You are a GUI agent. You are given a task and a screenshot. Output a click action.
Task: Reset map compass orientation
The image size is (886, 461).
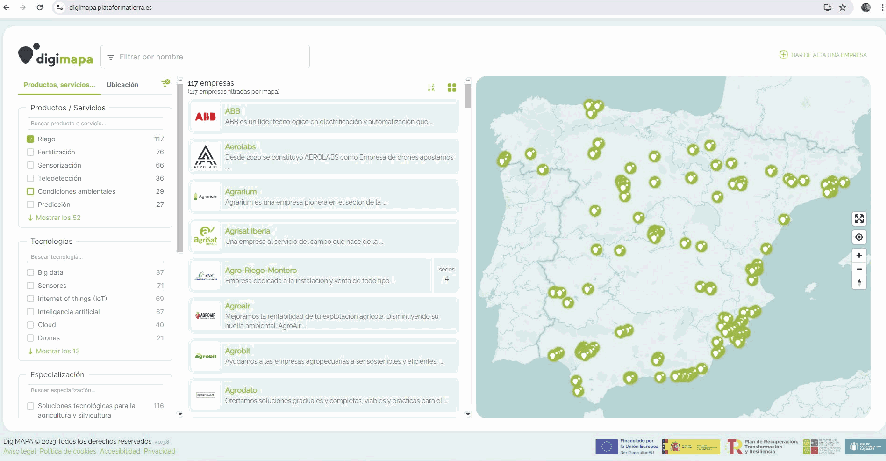tap(859, 282)
